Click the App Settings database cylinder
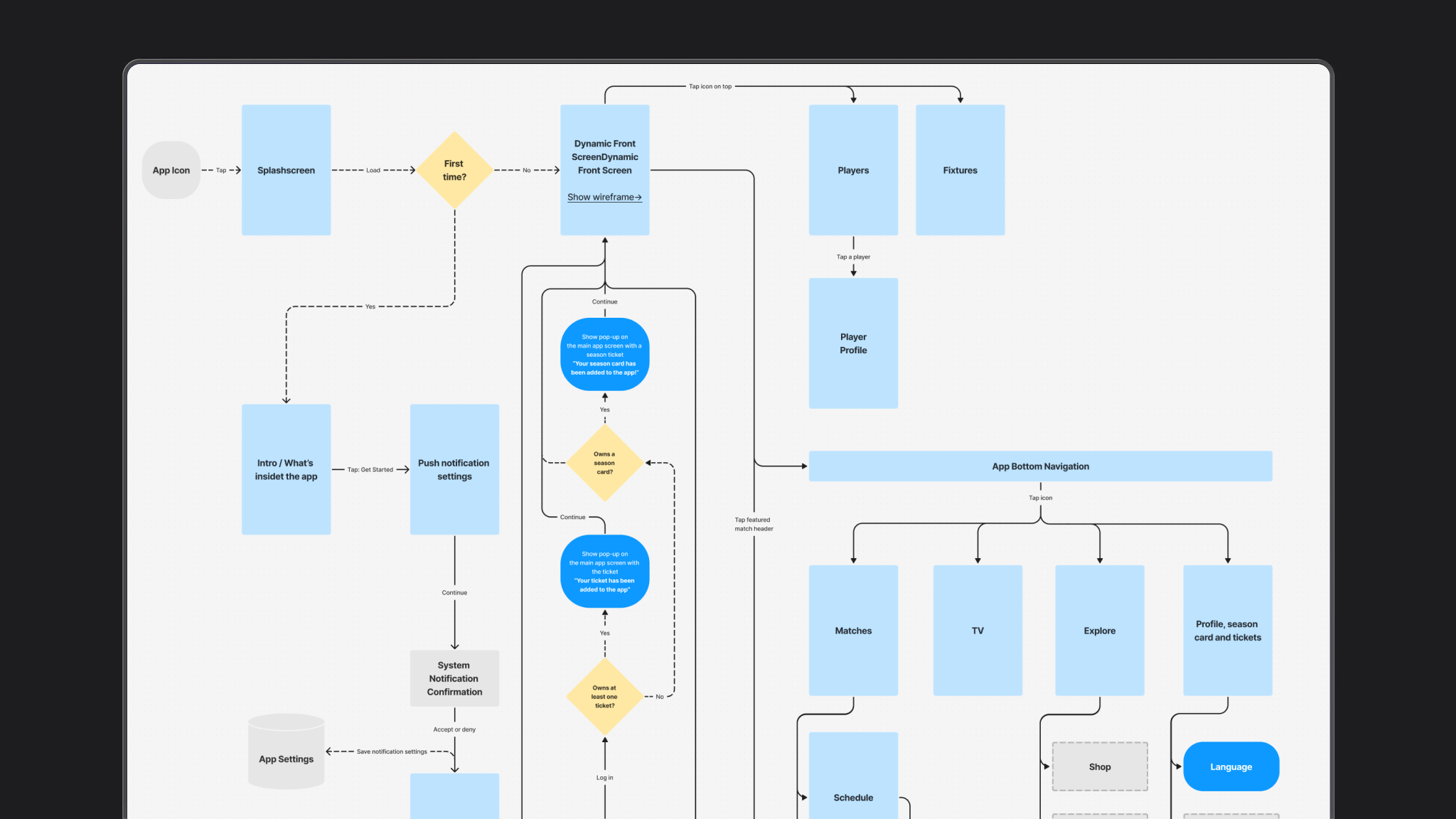The image size is (1456, 819). point(286,751)
